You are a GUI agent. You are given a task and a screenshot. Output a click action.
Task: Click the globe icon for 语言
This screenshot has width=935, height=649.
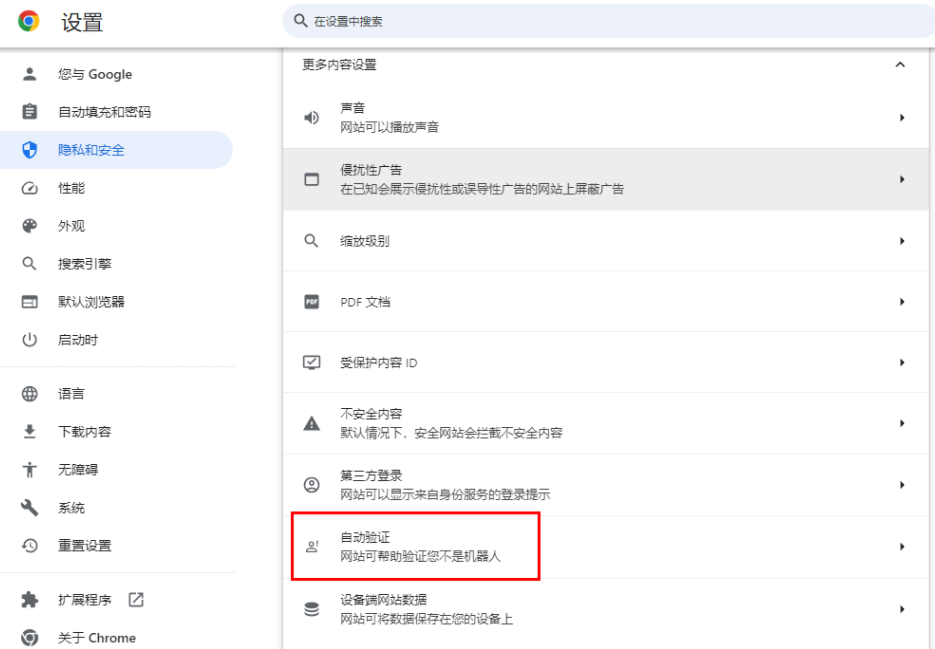[x=29, y=394]
